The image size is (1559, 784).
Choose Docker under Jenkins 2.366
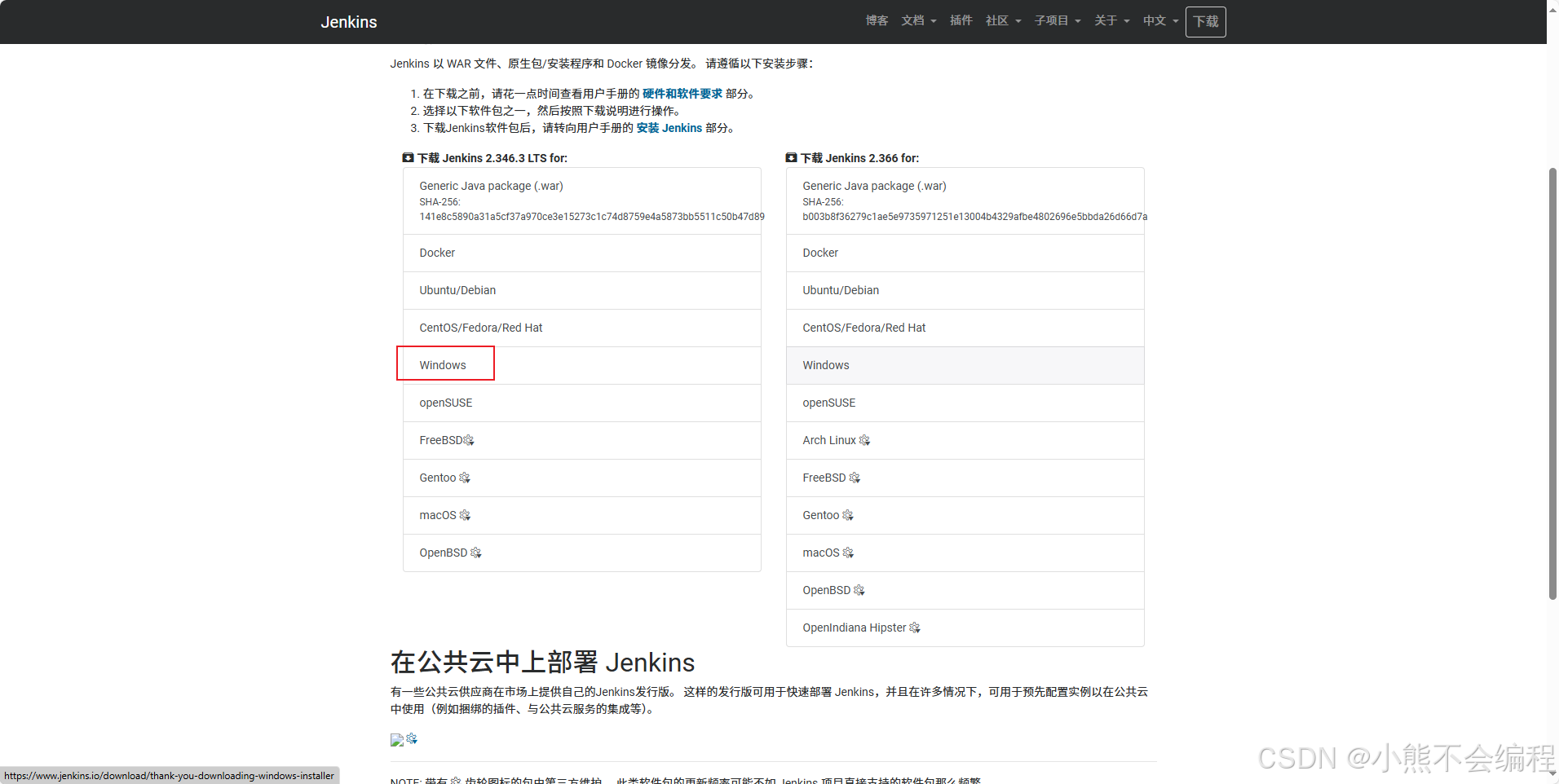pos(965,253)
